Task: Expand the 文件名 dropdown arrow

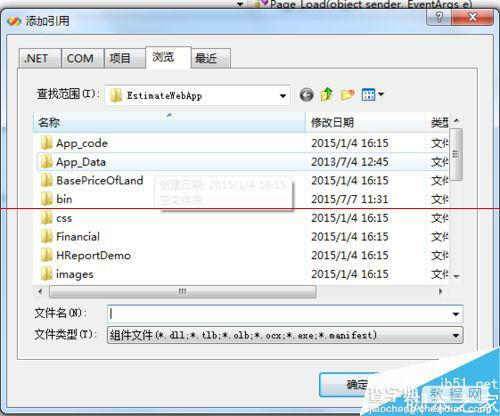Action: point(456,314)
